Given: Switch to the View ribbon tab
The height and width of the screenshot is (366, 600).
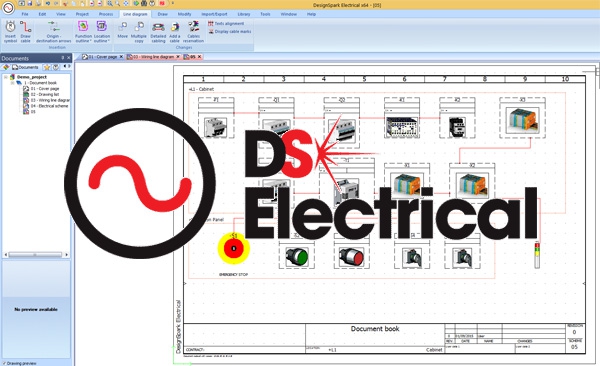Looking at the screenshot, I should click(x=61, y=14).
